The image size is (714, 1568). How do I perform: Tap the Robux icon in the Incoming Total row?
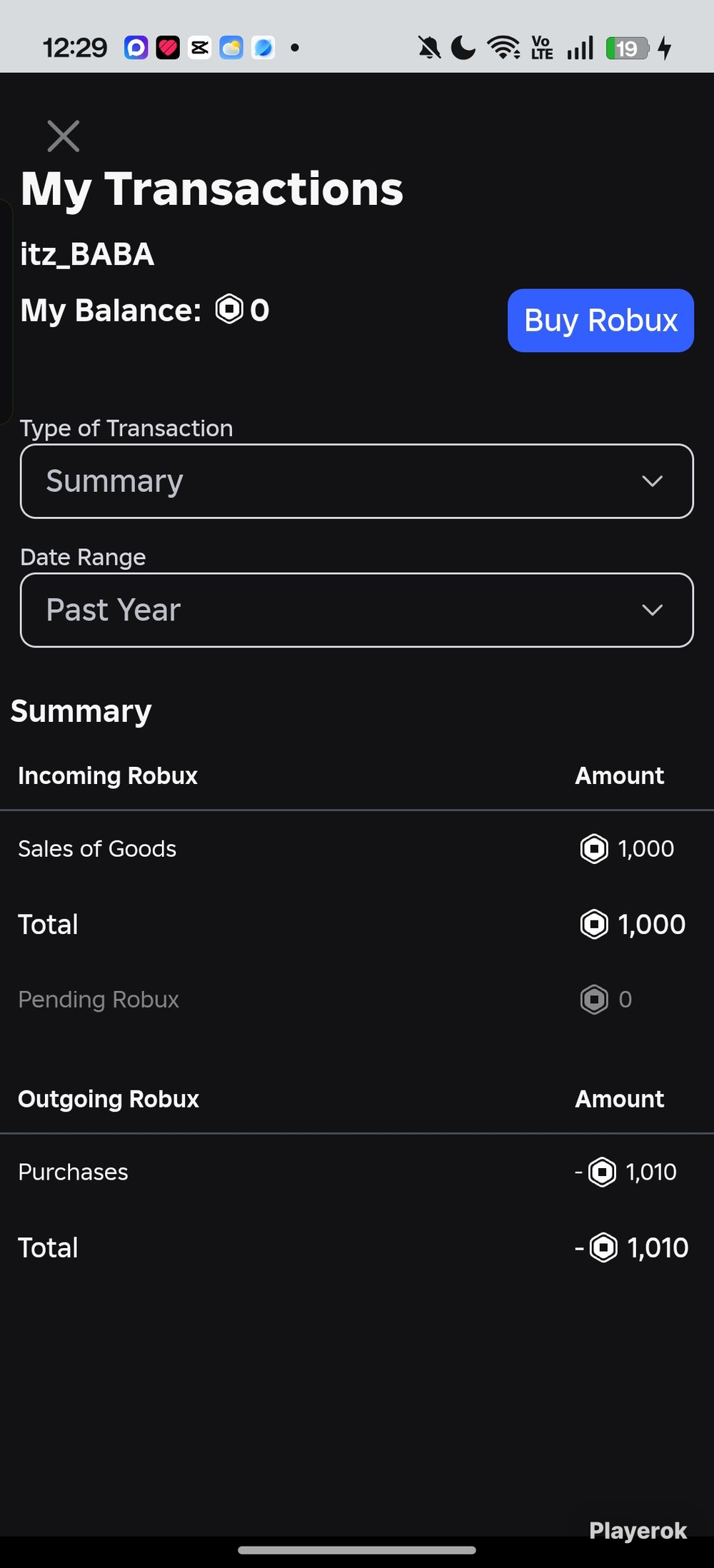[594, 924]
